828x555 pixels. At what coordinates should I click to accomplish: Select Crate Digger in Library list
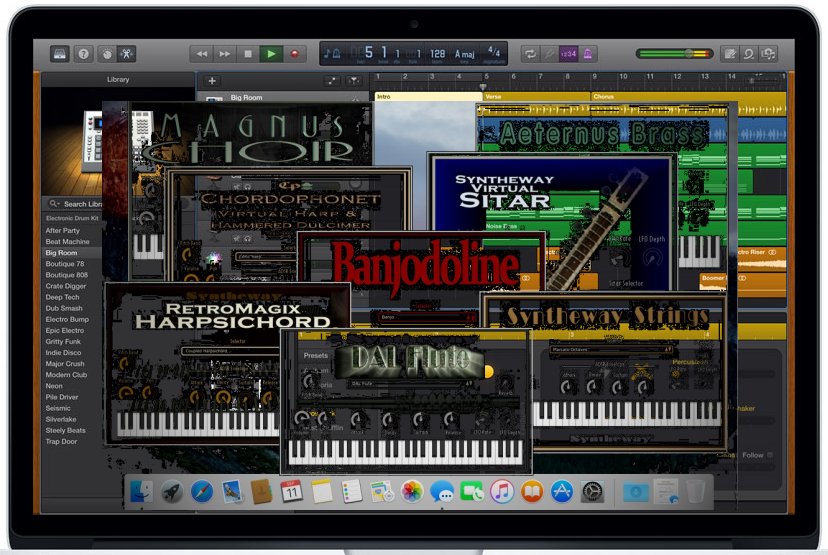pyautogui.click(x=65, y=286)
